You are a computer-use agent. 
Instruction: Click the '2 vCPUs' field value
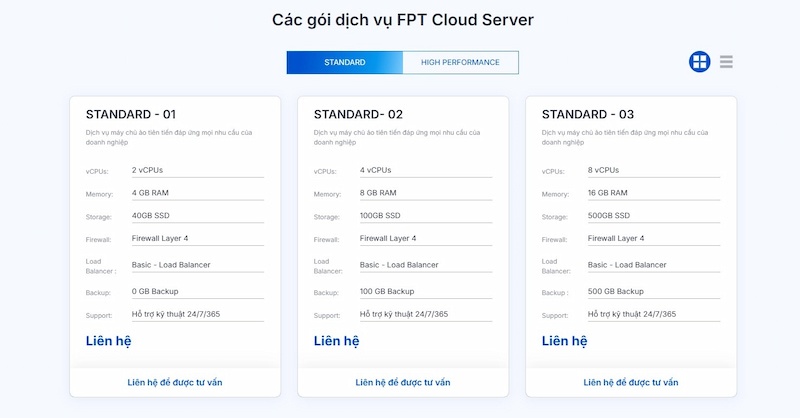click(x=151, y=170)
